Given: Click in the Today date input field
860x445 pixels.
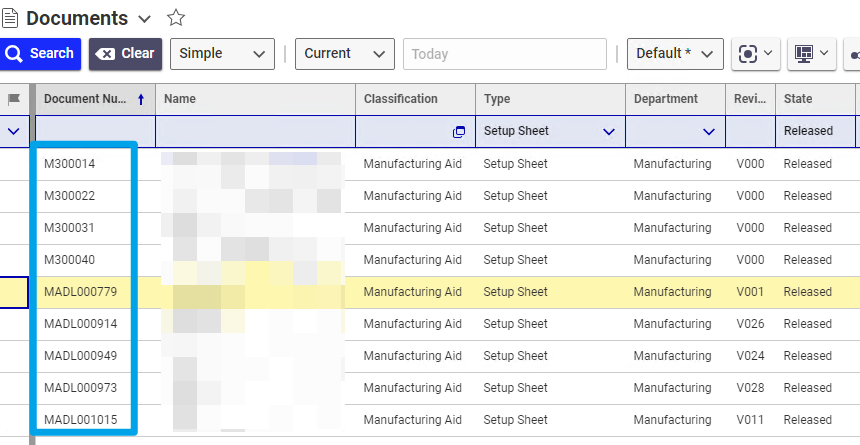Looking at the screenshot, I should click(504, 54).
